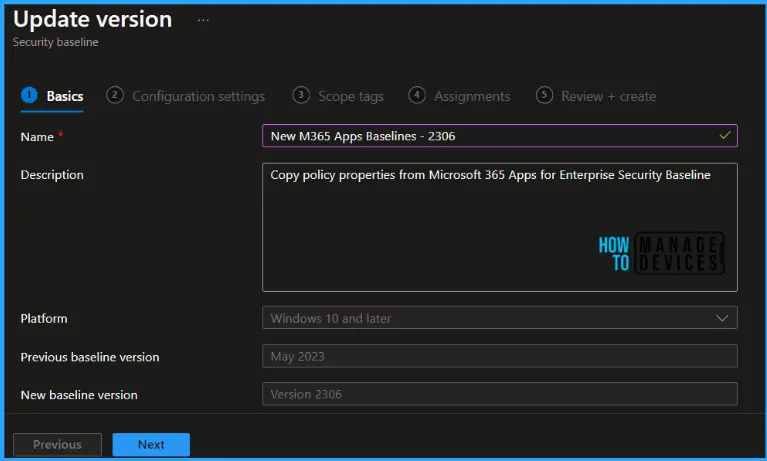Click the step 5 circle icon

(544, 95)
